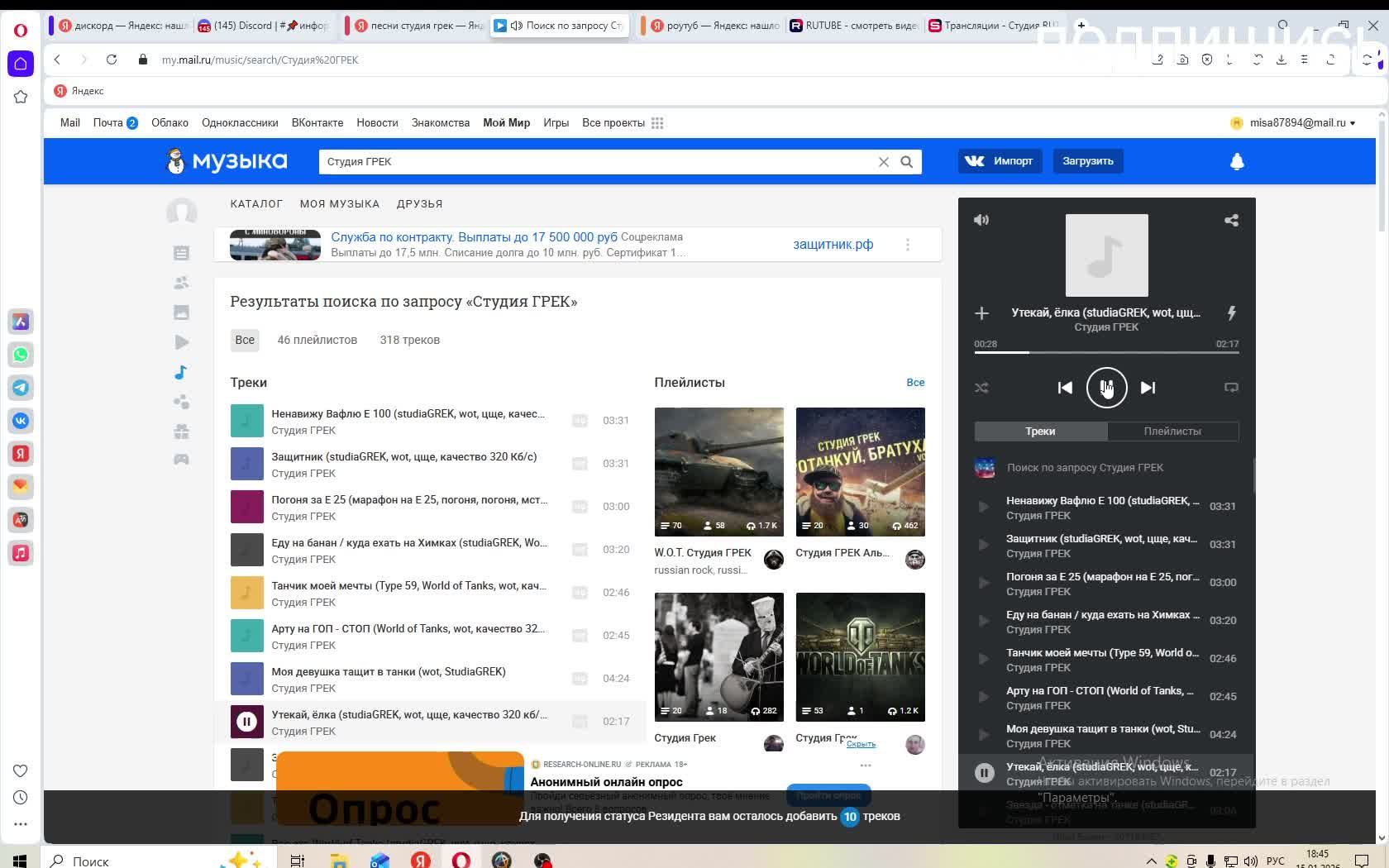Open the music note sidebar icon
This screenshot has width=1389, height=868.
[x=181, y=372]
